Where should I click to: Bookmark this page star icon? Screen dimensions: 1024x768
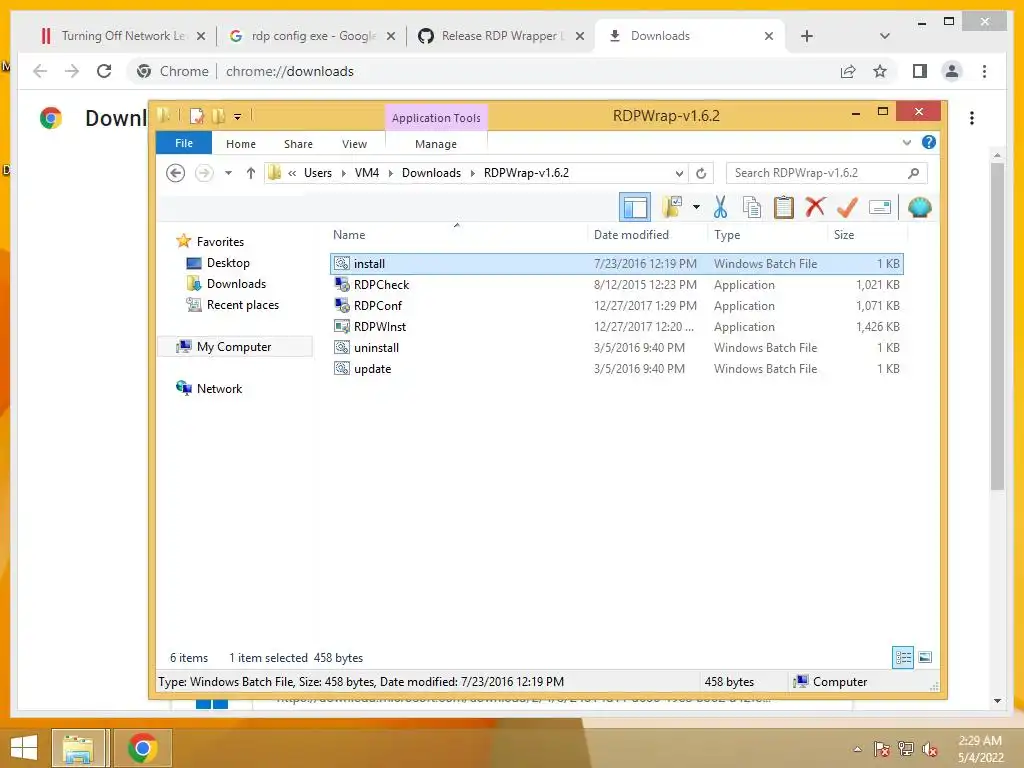point(880,71)
